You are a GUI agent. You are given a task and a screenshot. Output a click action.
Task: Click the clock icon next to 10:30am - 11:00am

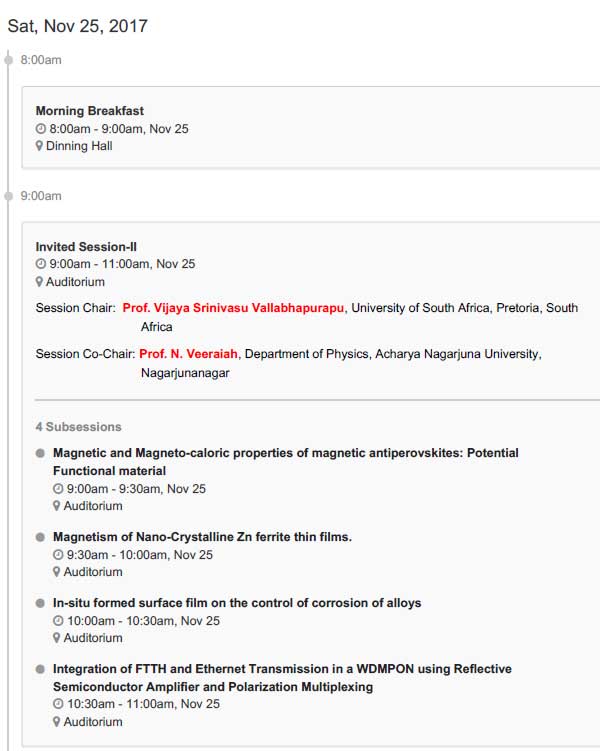pos(58,704)
